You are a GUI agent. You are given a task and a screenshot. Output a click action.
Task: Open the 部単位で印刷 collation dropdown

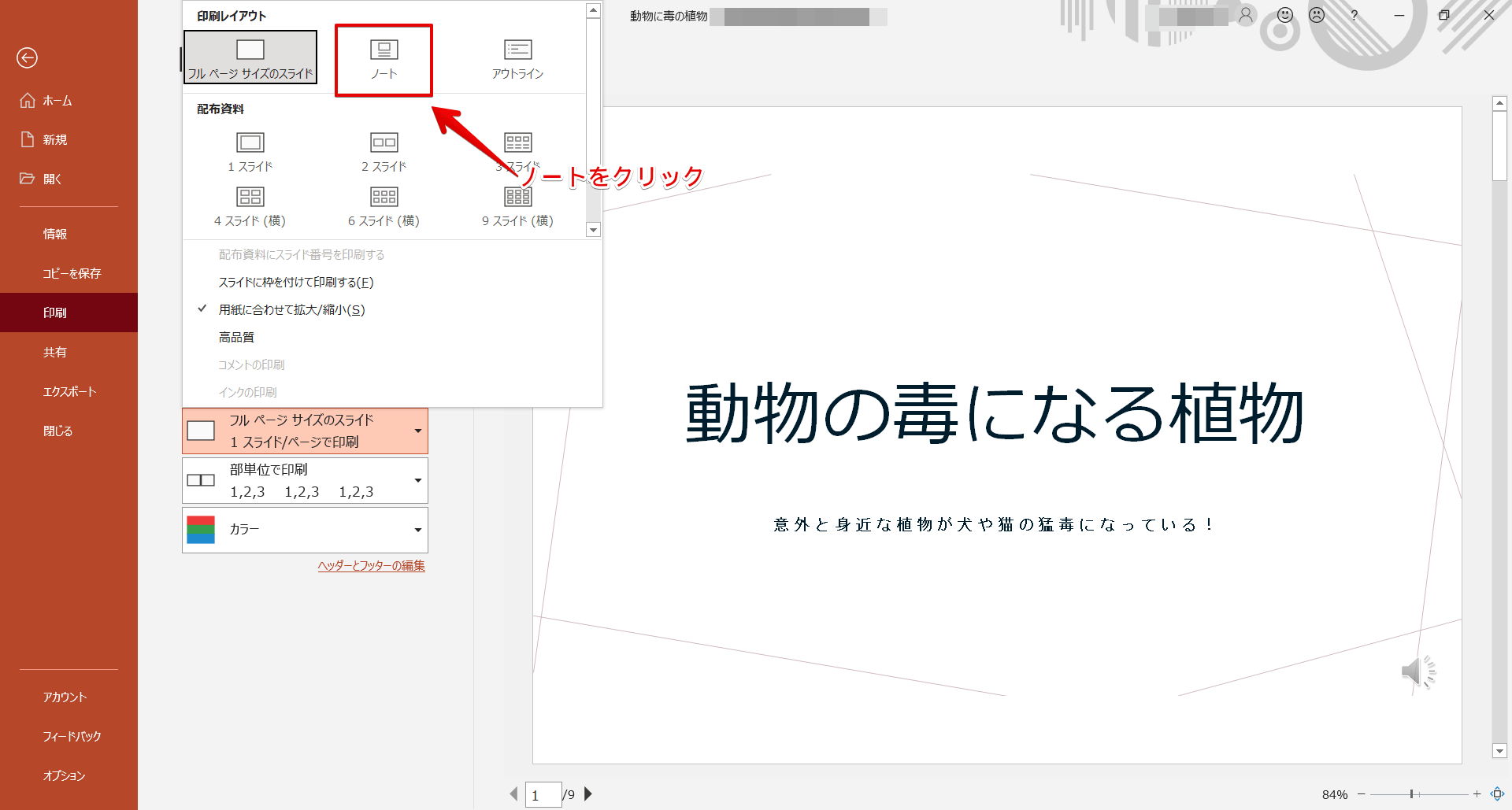pos(305,480)
